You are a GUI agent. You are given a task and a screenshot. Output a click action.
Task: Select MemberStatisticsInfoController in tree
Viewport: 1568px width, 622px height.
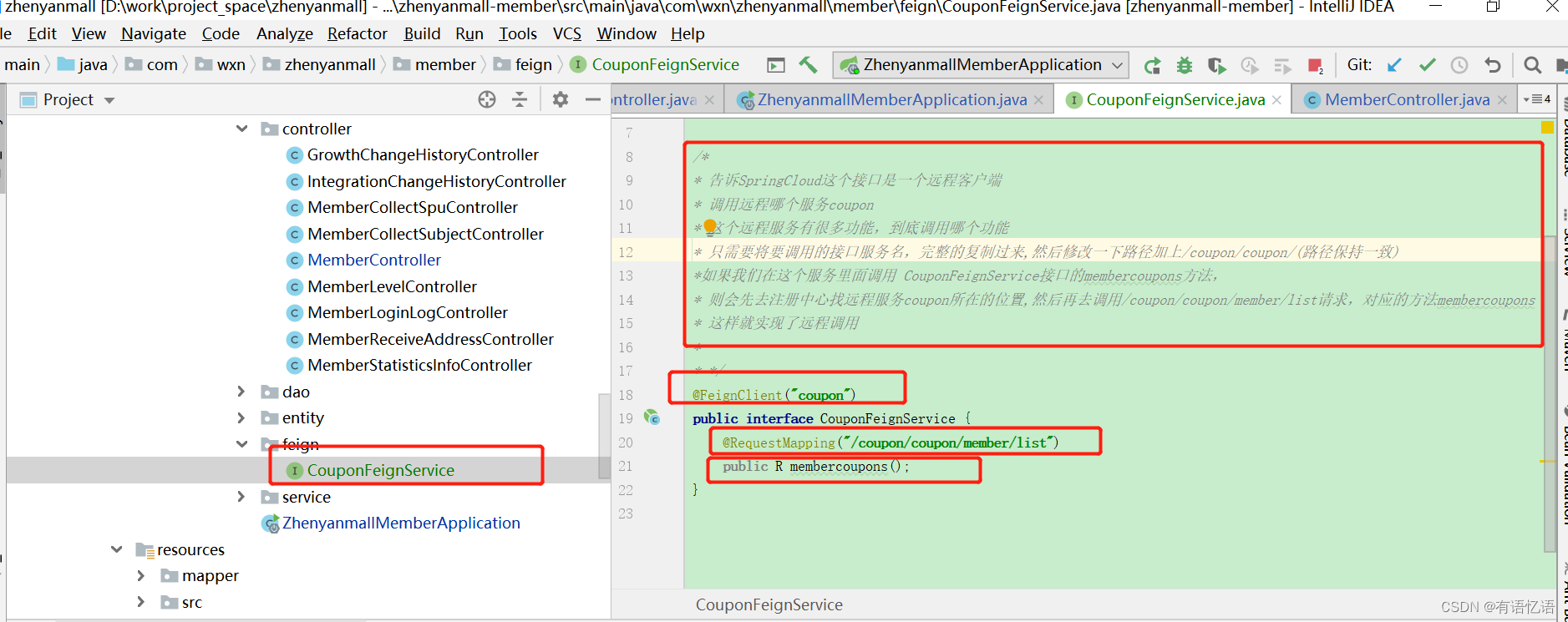pos(419,366)
